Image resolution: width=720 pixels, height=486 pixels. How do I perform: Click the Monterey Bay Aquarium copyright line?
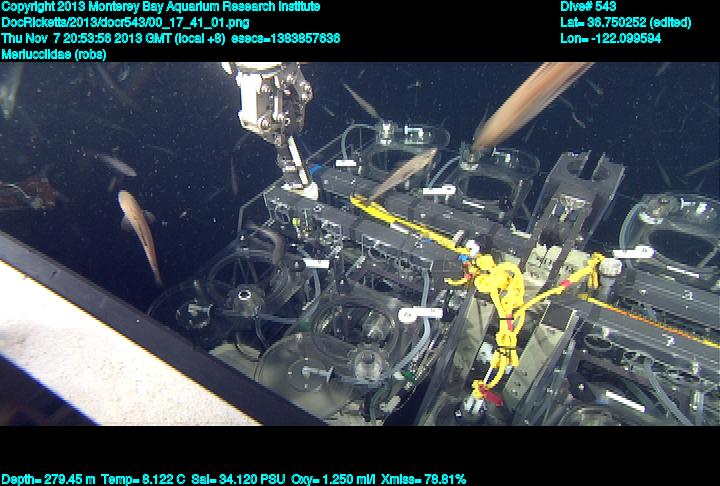tap(161, 7)
